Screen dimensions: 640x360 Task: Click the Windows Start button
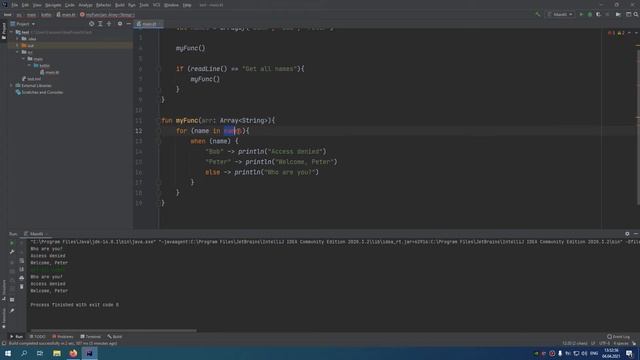8,353
